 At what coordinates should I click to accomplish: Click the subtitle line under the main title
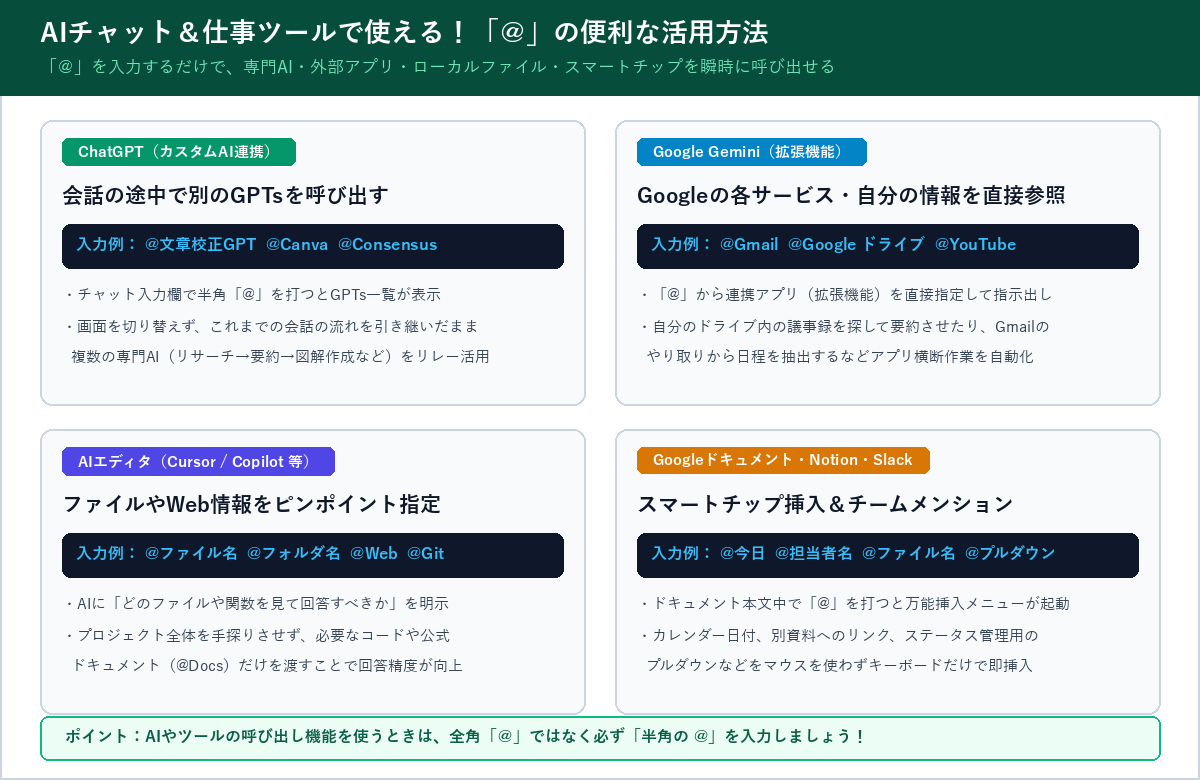[440, 67]
